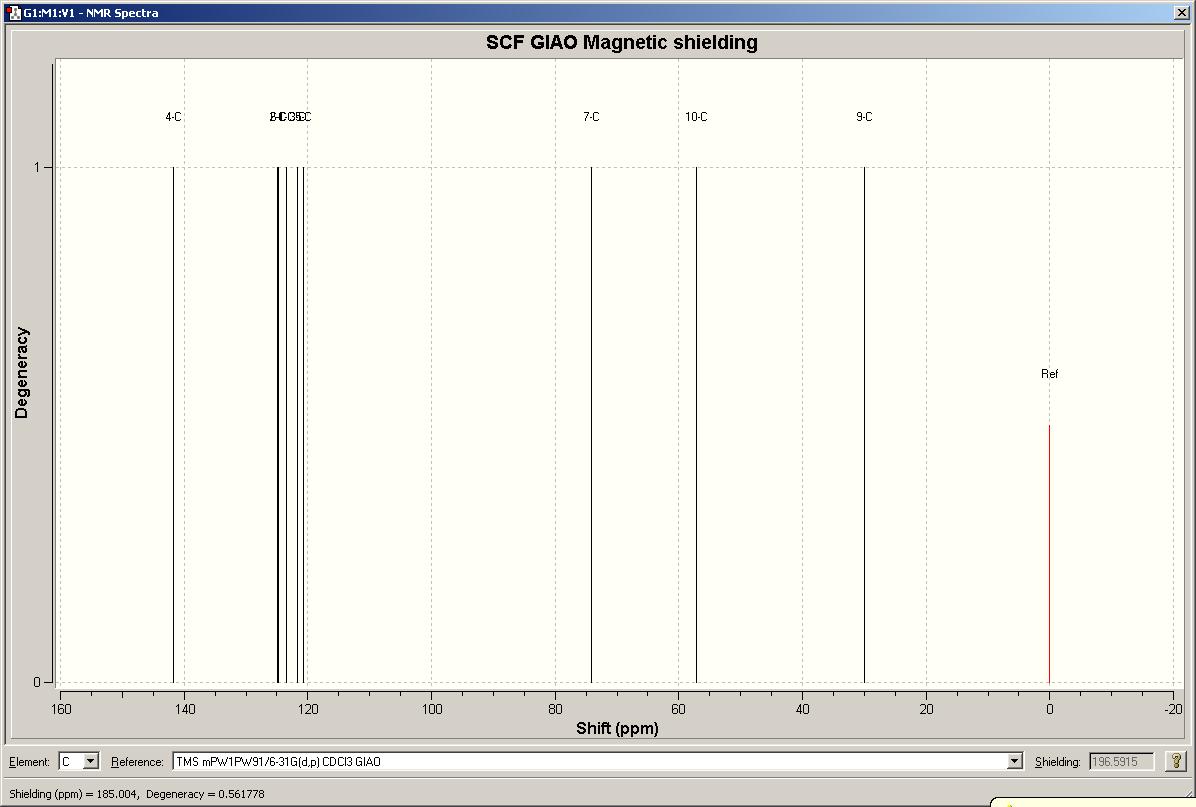Click the Element field showing C
The height and width of the screenshot is (807, 1196).
point(72,761)
